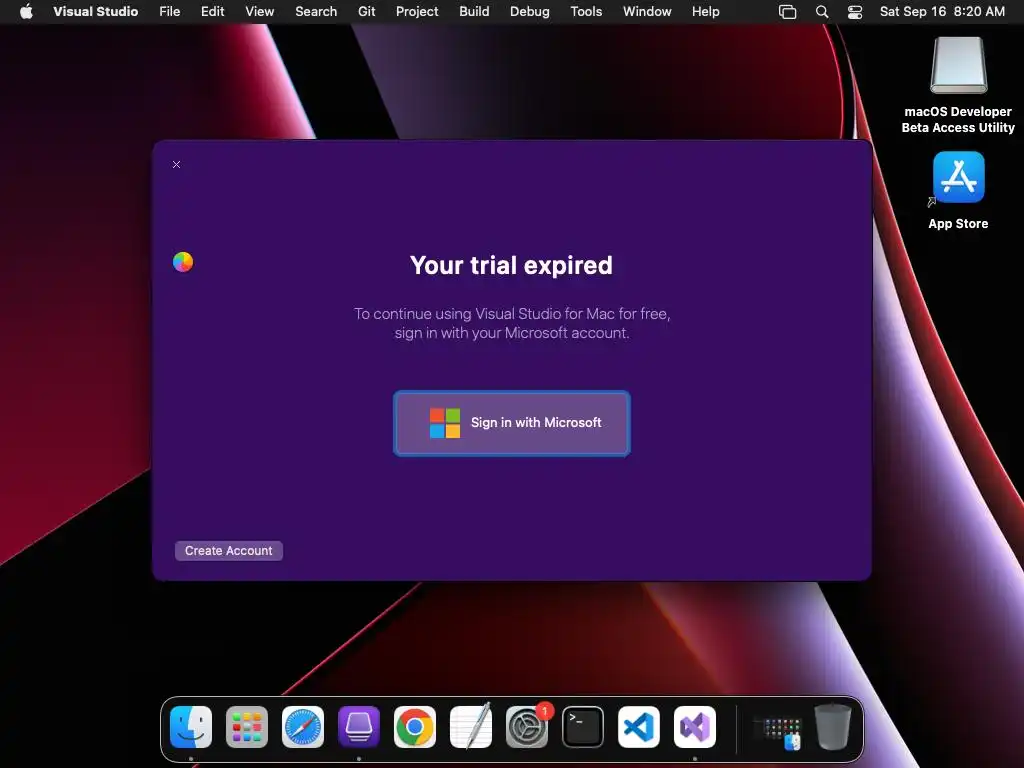Open Safari from the Dock
The width and height of the screenshot is (1024, 768).
(303, 727)
